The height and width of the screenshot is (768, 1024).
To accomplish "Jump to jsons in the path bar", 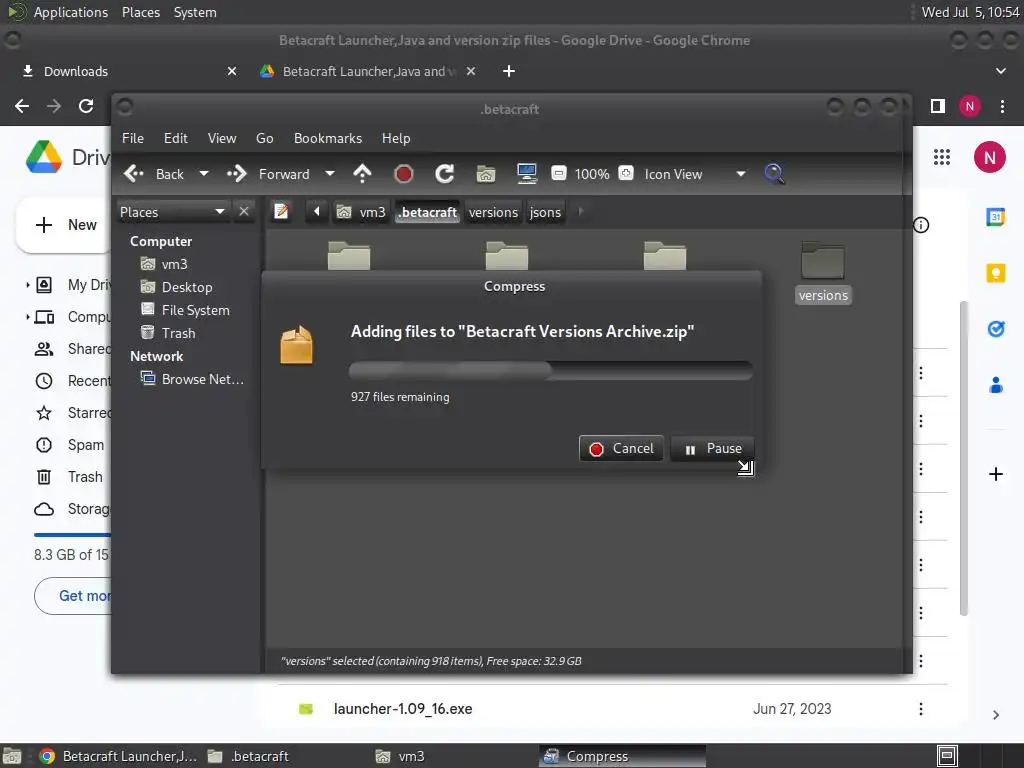I will [x=545, y=212].
